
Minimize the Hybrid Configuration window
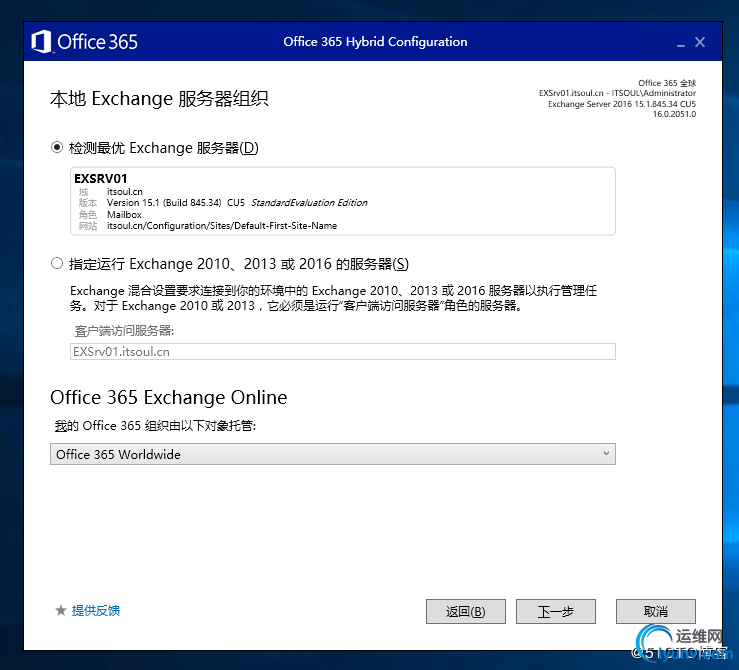pos(681,43)
